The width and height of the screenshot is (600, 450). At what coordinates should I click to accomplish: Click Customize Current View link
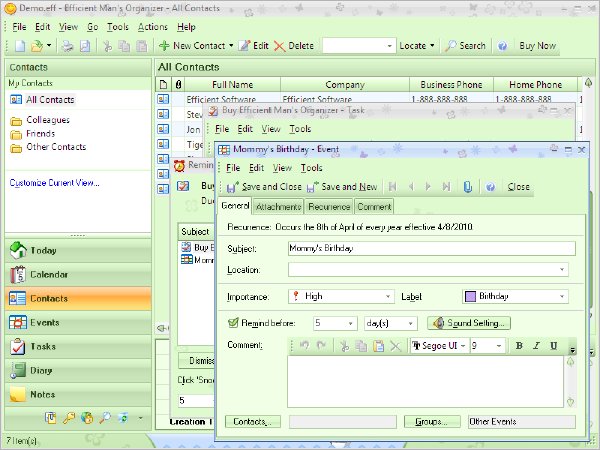pos(54,183)
